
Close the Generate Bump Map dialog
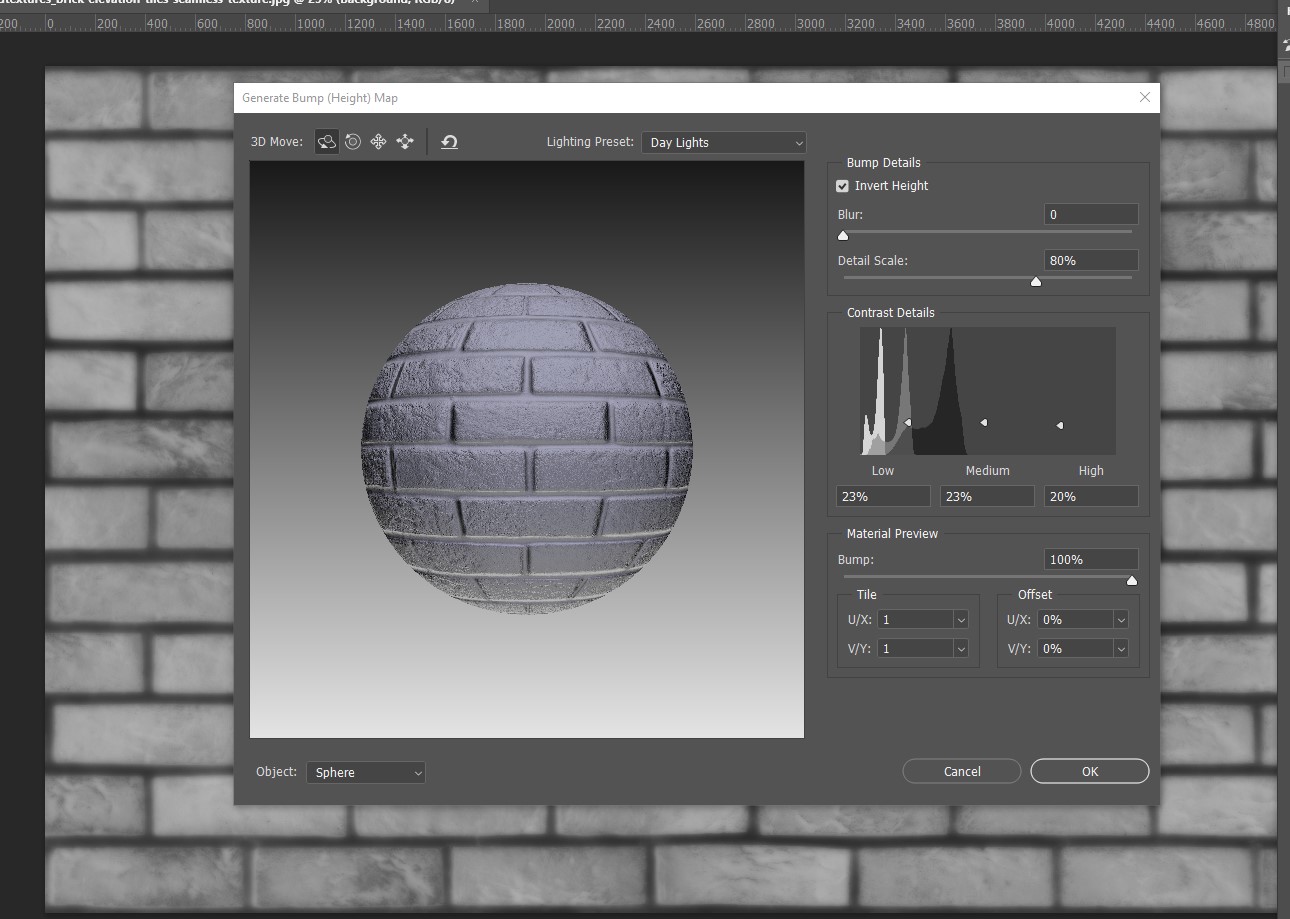pyautogui.click(x=1145, y=97)
